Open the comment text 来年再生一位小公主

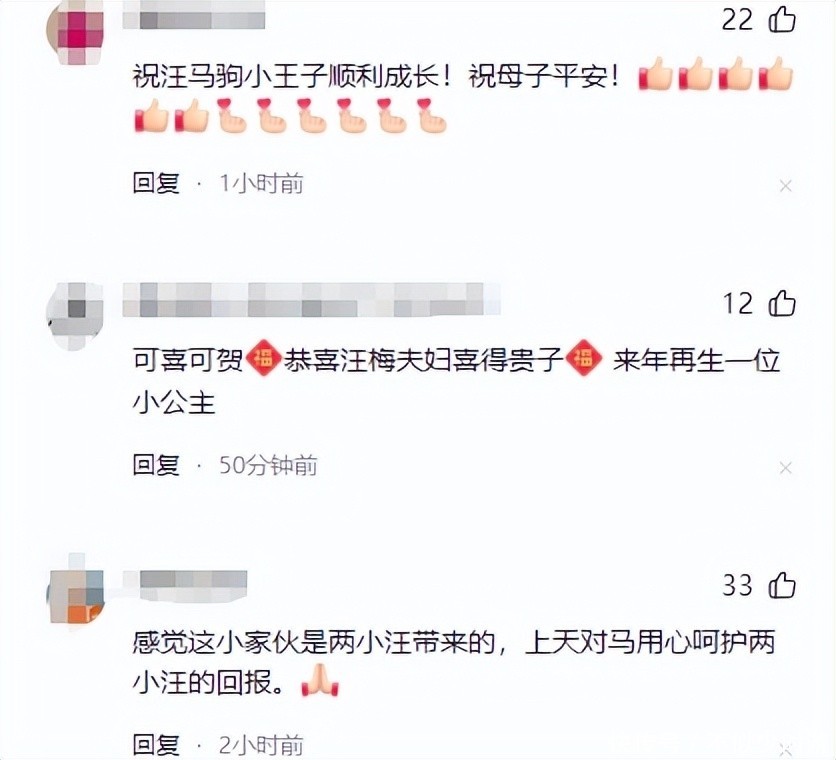click(x=456, y=382)
